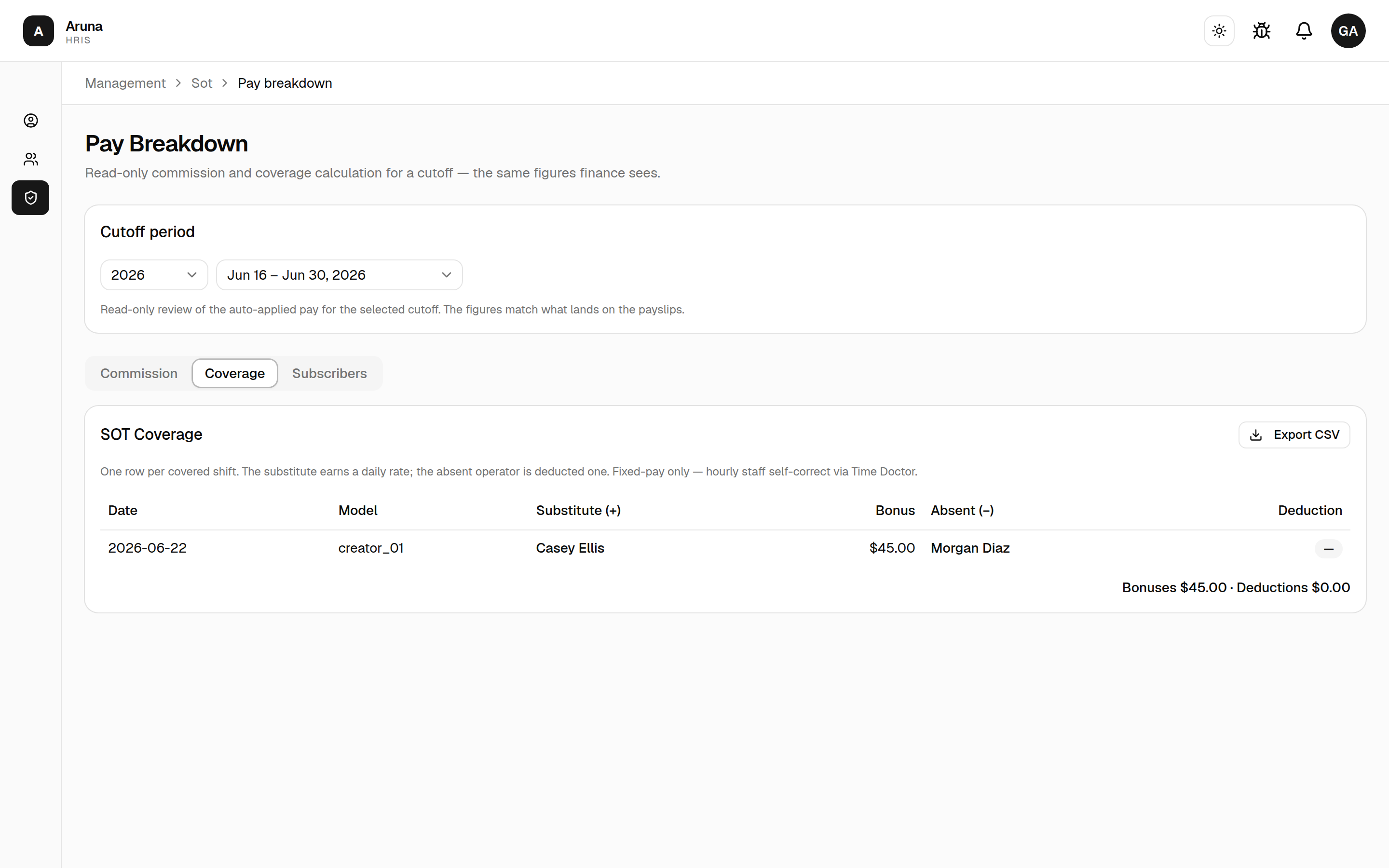Image resolution: width=1389 pixels, height=868 pixels.
Task: Select the Coverage tab
Action: (235, 373)
